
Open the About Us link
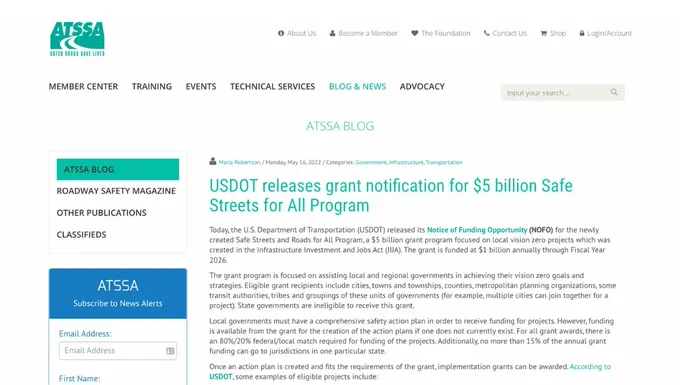click(301, 33)
